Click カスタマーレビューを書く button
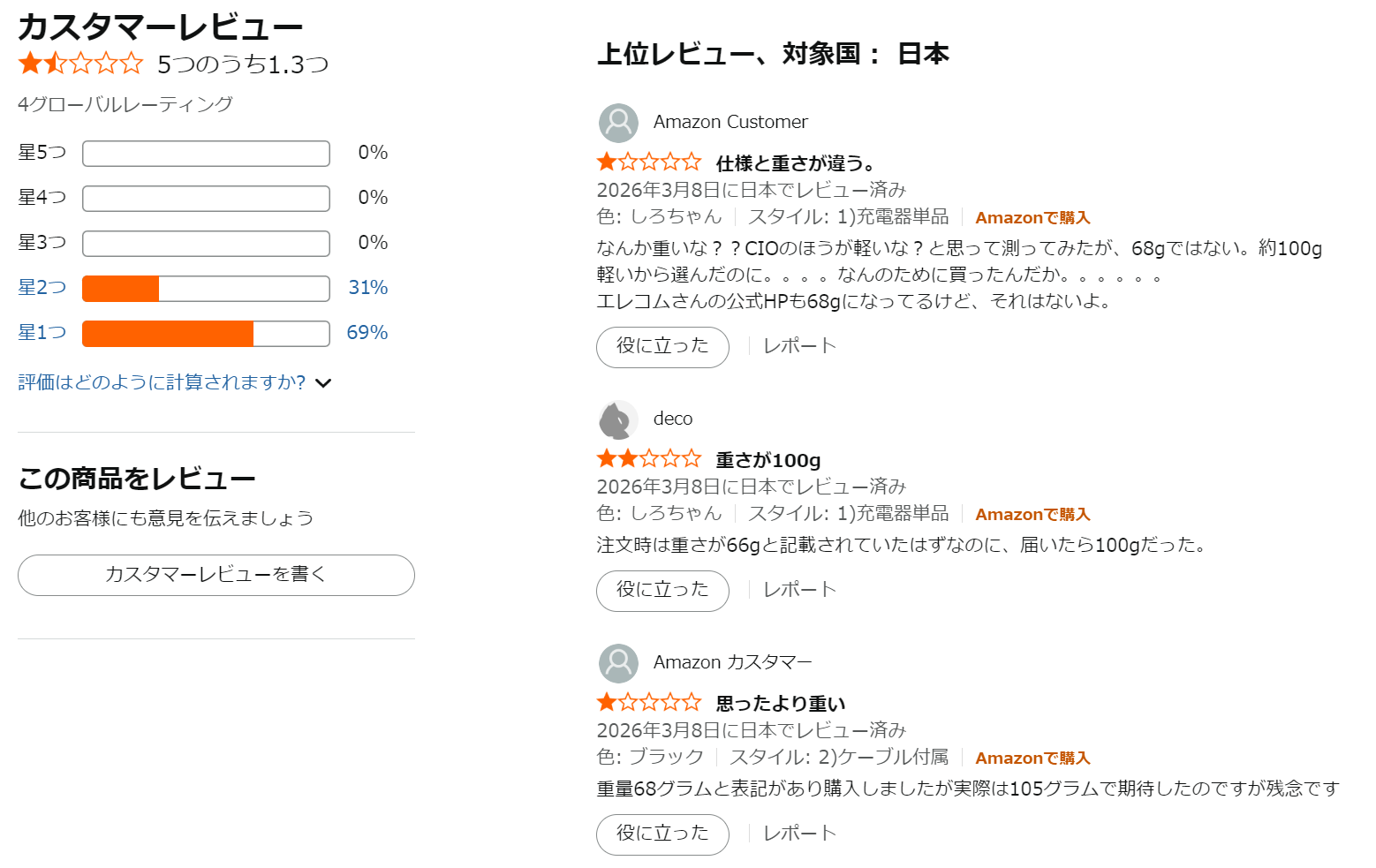The image size is (1376, 868). [x=216, y=575]
